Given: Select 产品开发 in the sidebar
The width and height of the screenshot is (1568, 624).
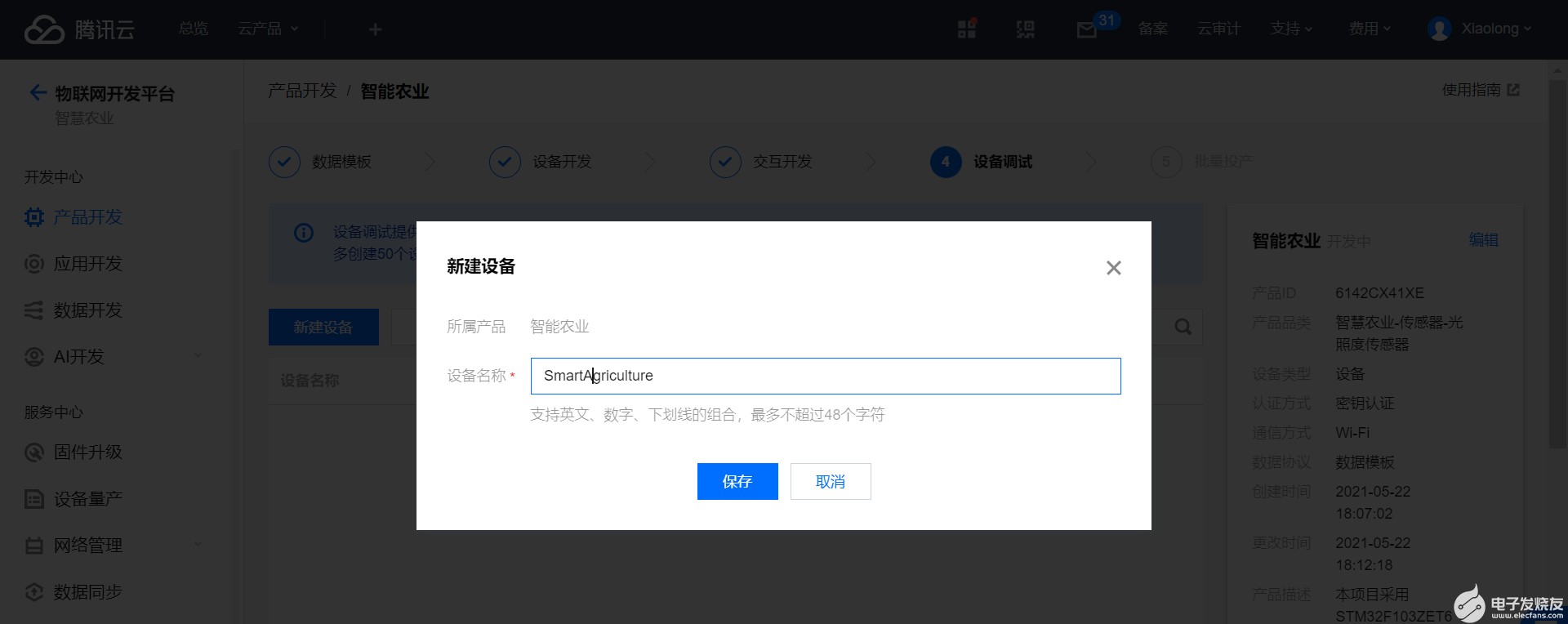Looking at the screenshot, I should click(87, 217).
